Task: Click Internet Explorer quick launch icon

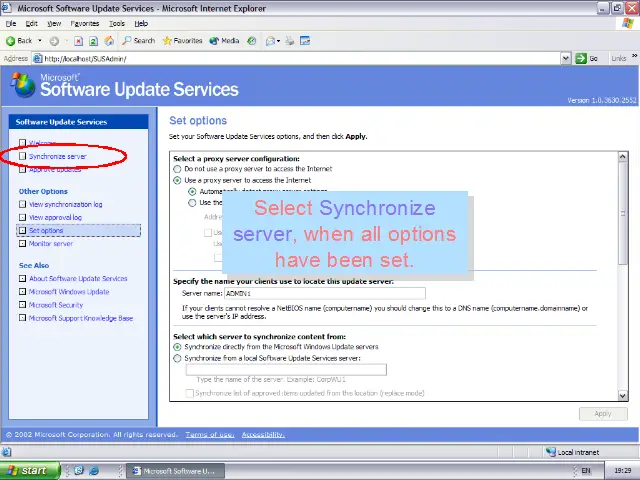Action: coord(94,471)
